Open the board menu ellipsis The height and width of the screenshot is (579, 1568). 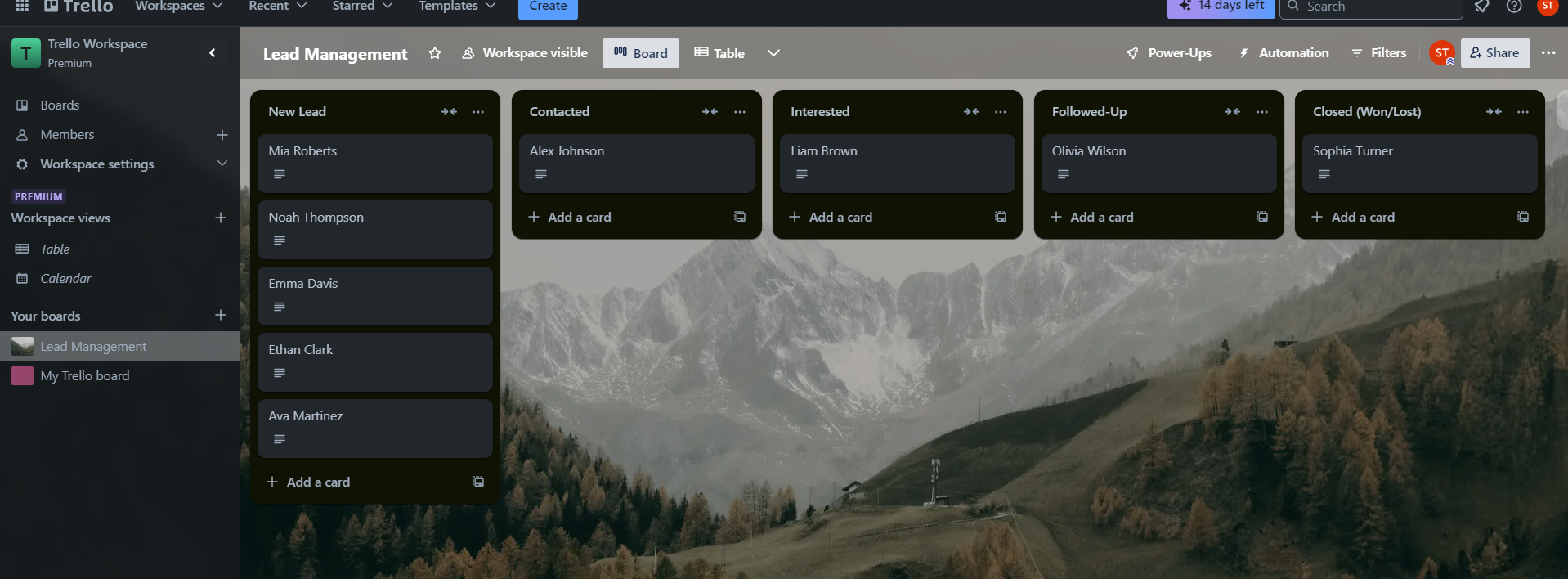(x=1548, y=53)
